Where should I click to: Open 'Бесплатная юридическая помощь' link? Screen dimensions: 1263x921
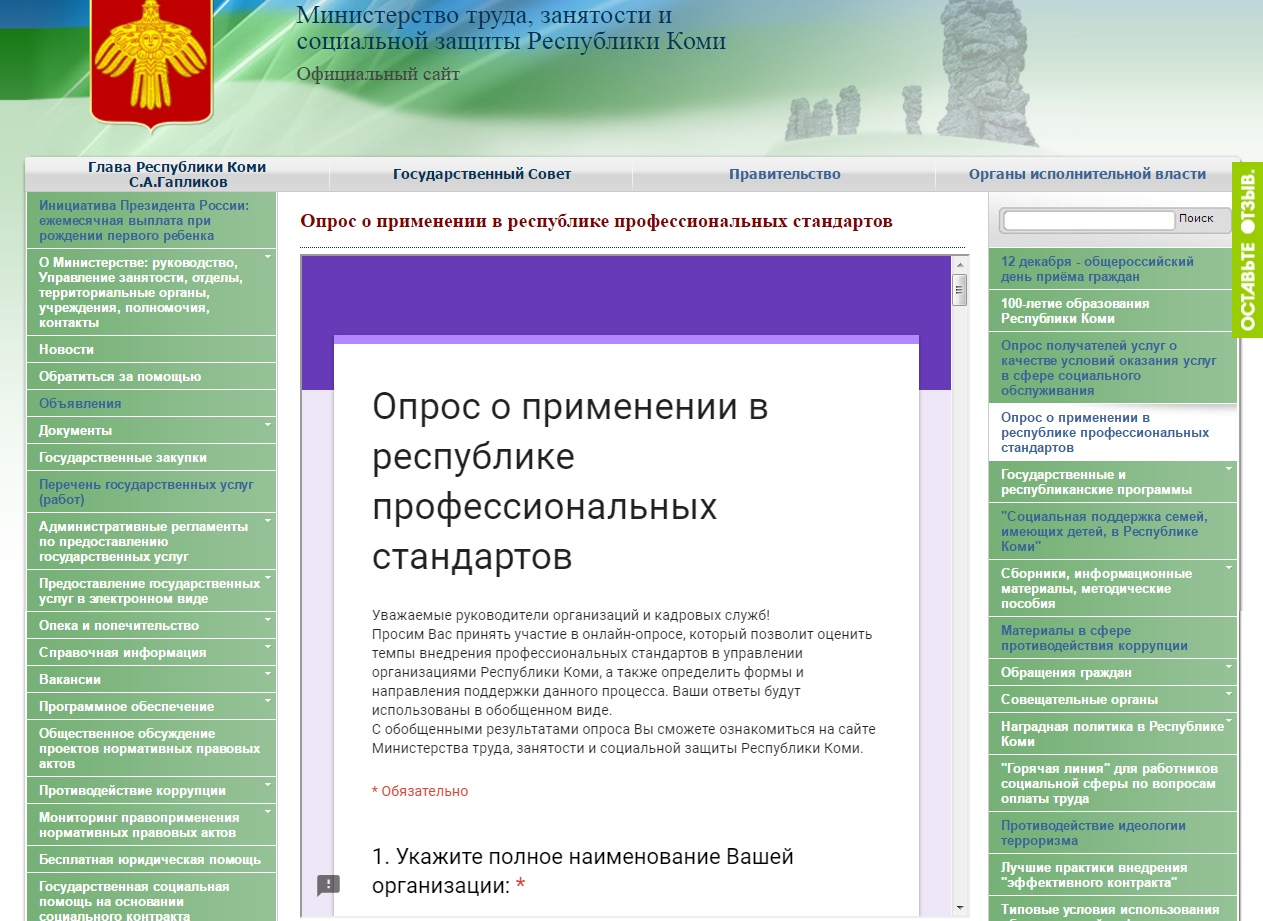(151, 860)
